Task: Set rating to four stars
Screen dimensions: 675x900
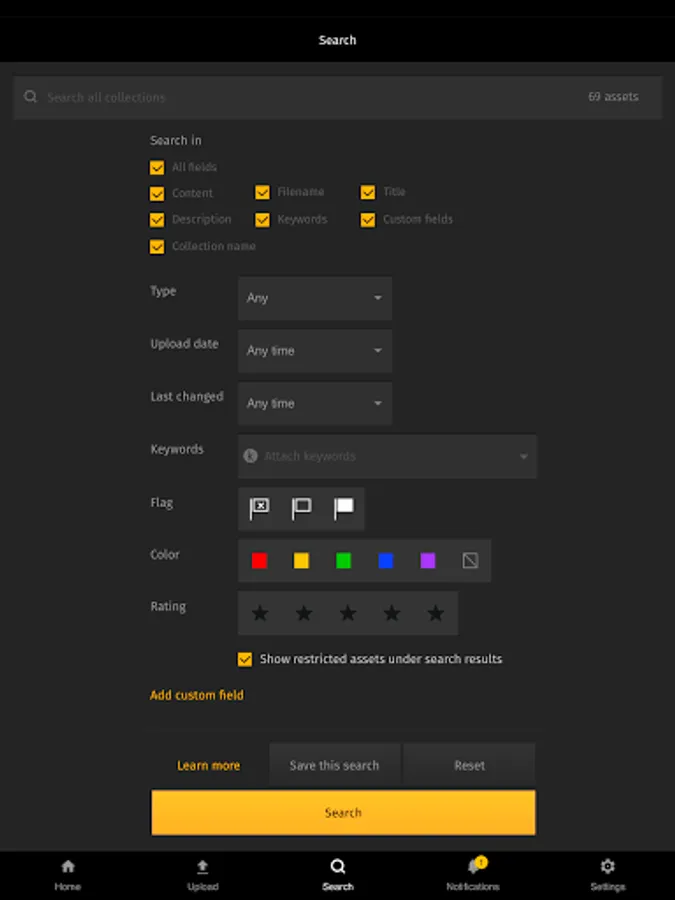Action: pos(392,613)
